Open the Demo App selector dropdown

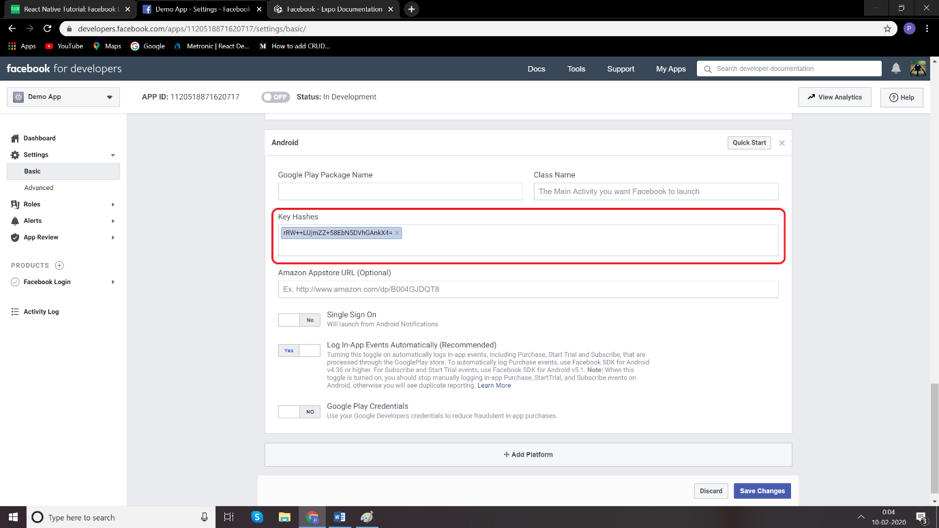[63, 97]
